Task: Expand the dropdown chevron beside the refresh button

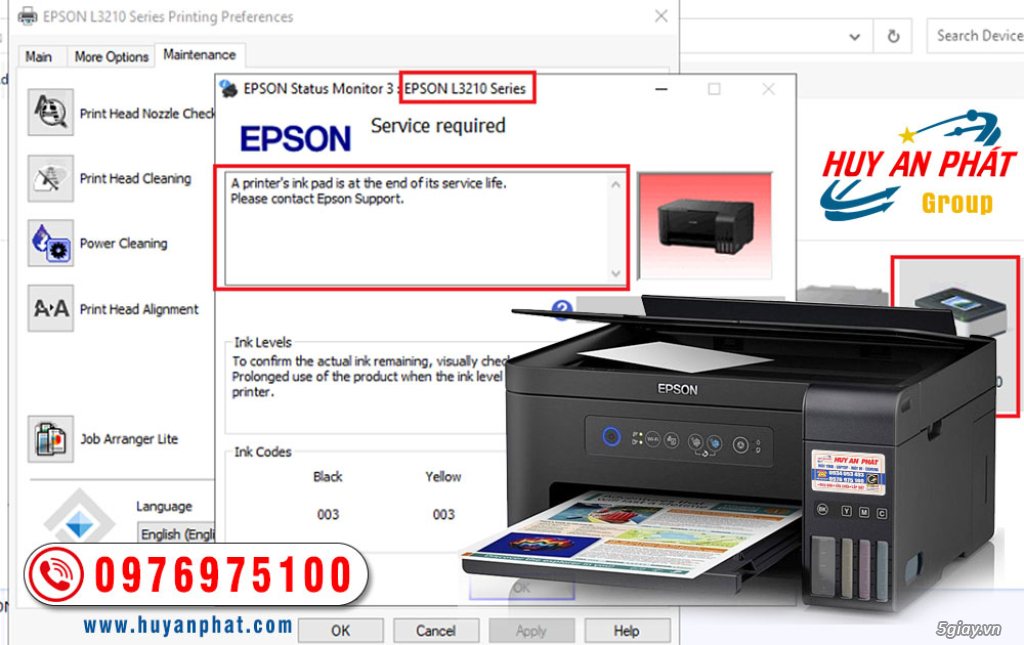Action: point(855,35)
